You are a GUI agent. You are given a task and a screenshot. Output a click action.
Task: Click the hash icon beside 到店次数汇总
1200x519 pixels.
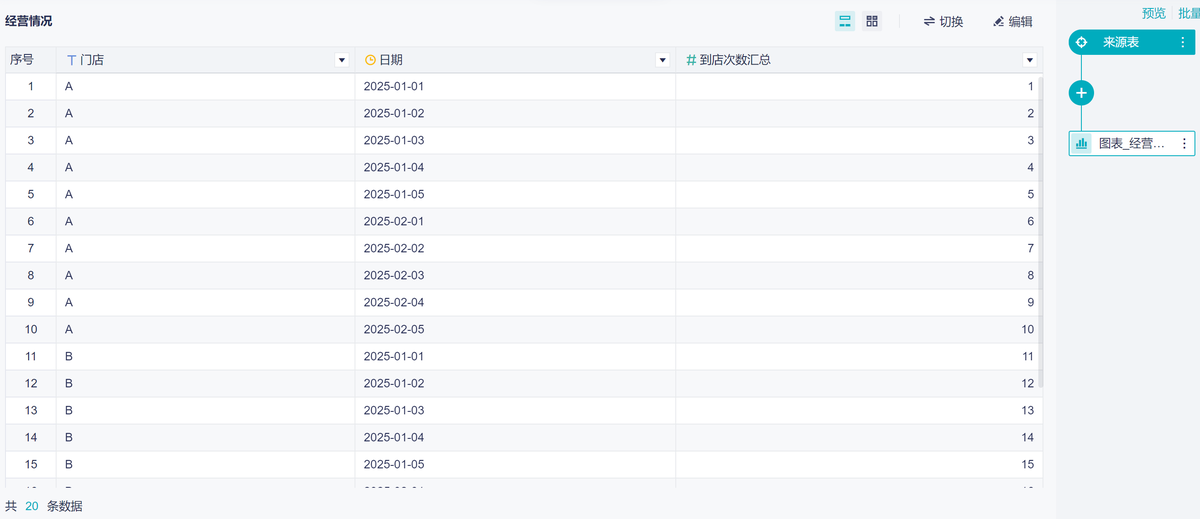[691, 61]
